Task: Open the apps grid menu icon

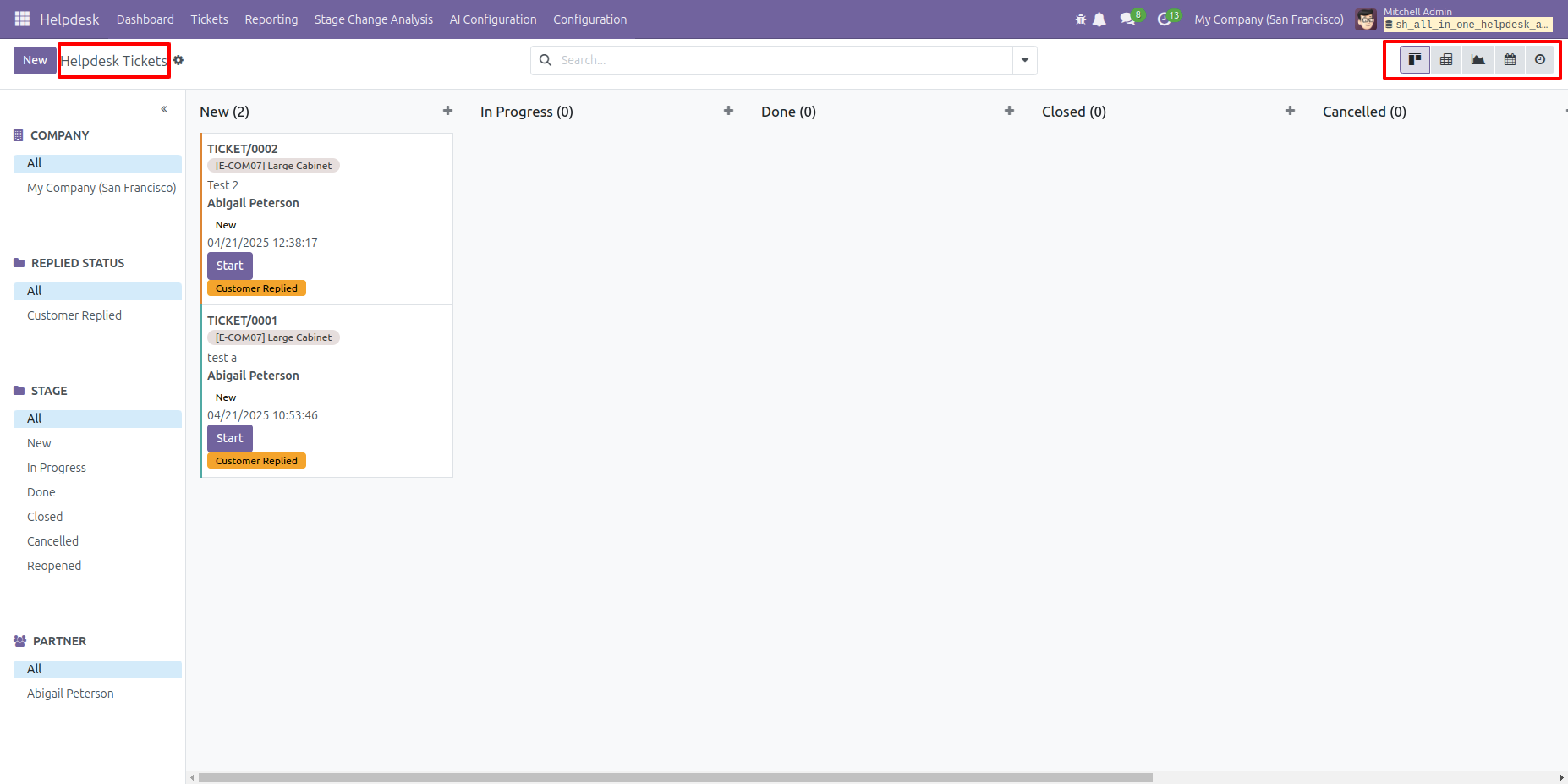Action: click(22, 19)
